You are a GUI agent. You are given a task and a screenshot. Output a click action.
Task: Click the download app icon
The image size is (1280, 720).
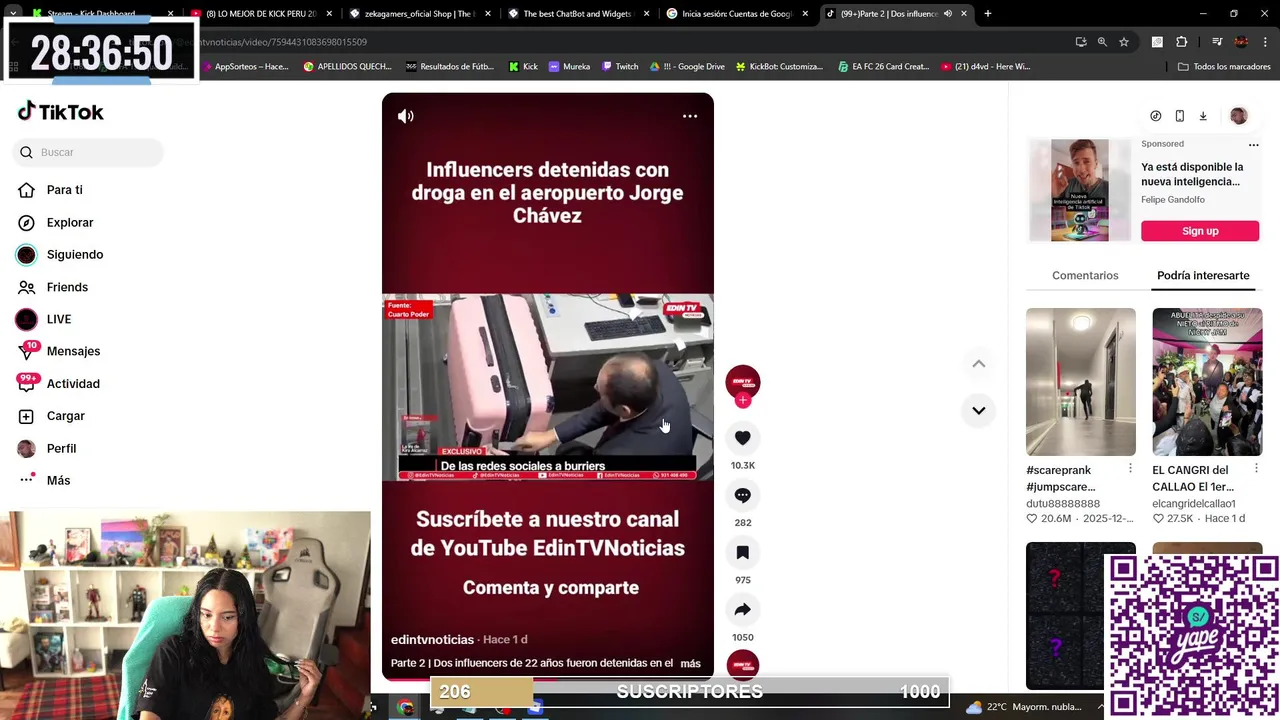(x=1203, y=116)
